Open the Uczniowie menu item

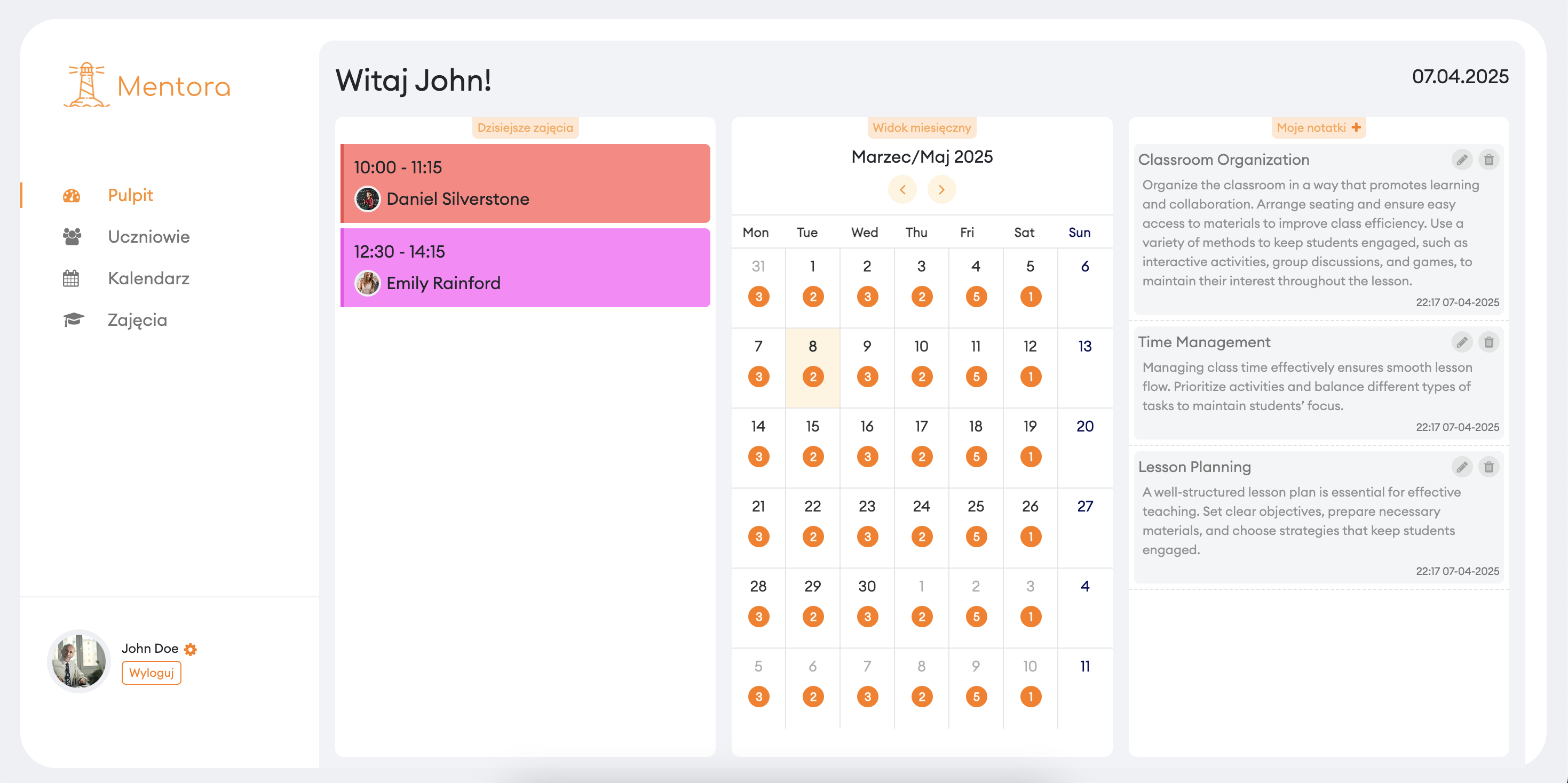(x=148, y=237)
